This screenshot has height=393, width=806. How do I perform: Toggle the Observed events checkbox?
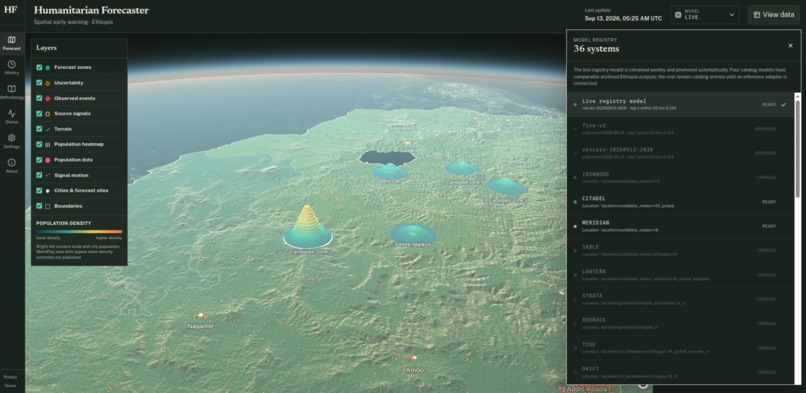click(x=39, y=98)
